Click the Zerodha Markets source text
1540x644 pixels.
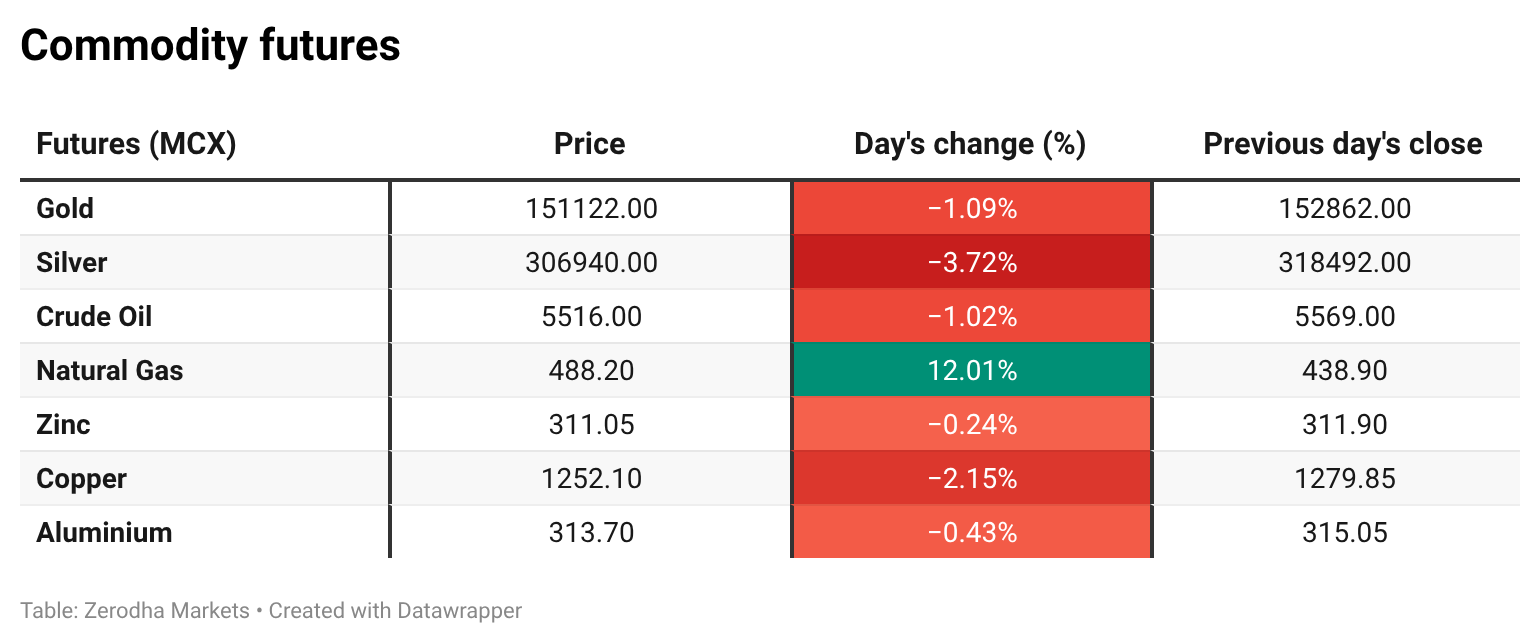tap(157, 610)
